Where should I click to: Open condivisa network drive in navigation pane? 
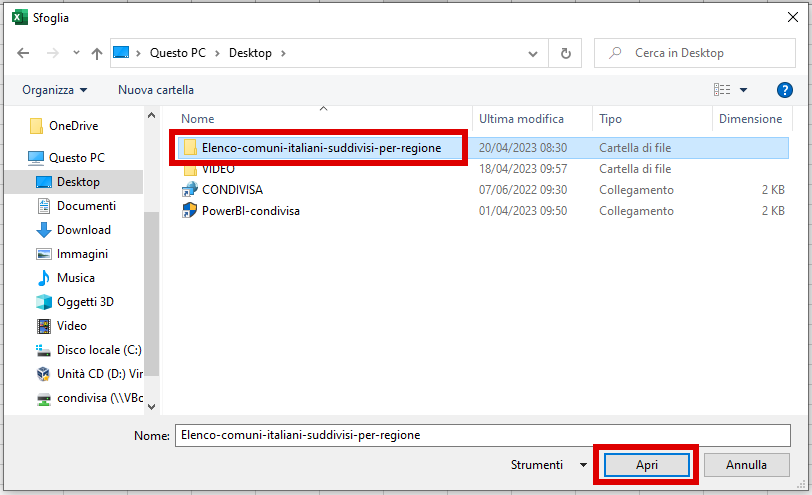(x=100, y=398)
